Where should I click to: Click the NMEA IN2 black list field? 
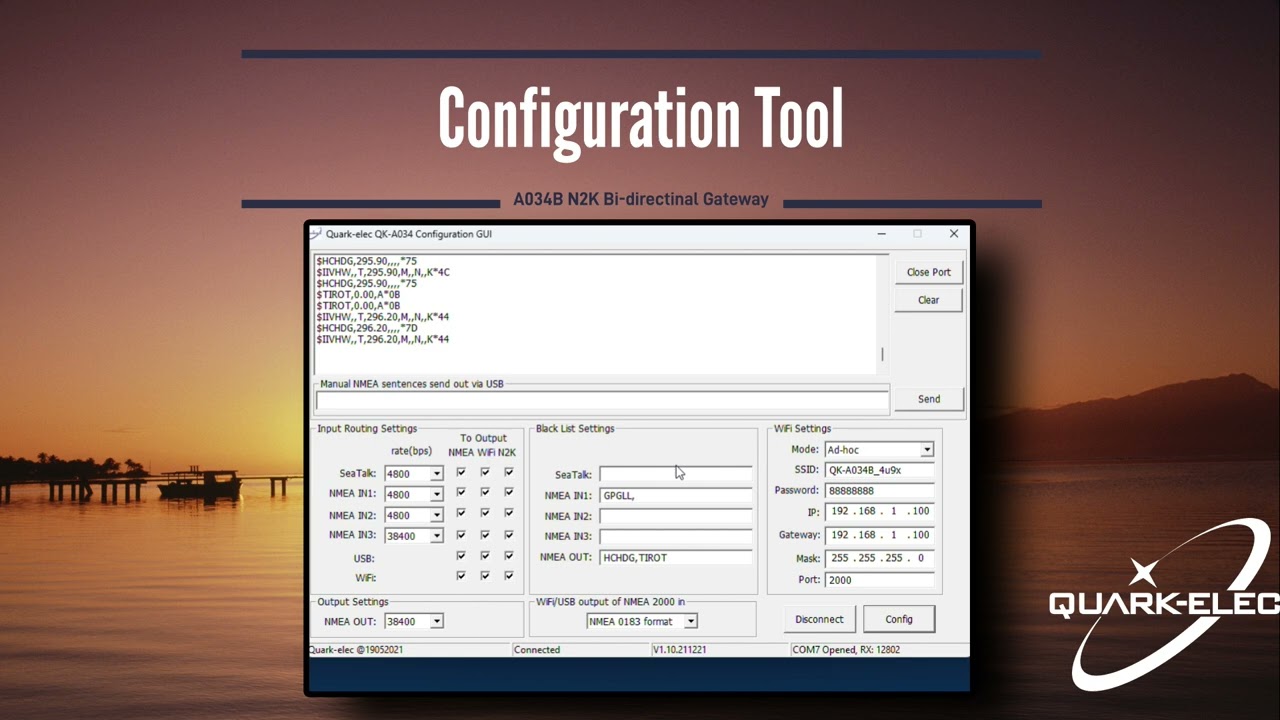pyautogui.click(x=676, y=516)
